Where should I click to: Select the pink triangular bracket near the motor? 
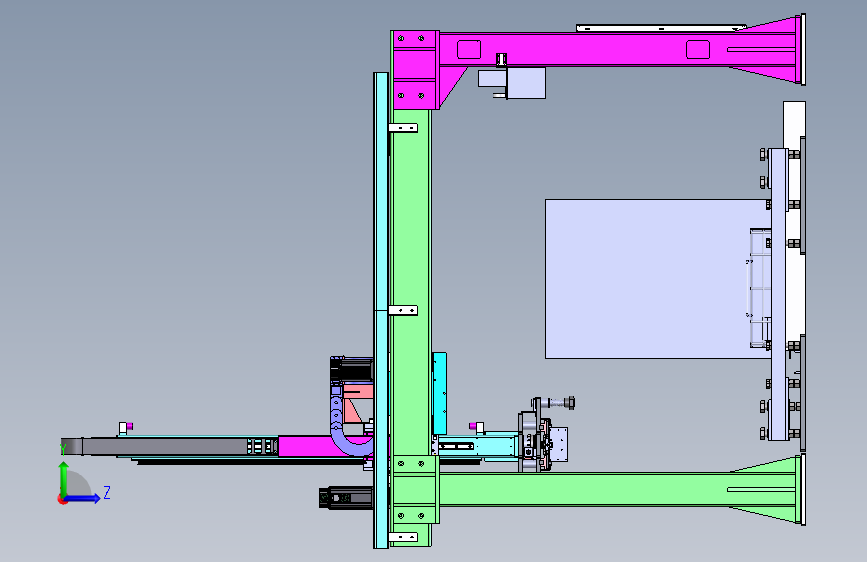click(x=354, y=411)
